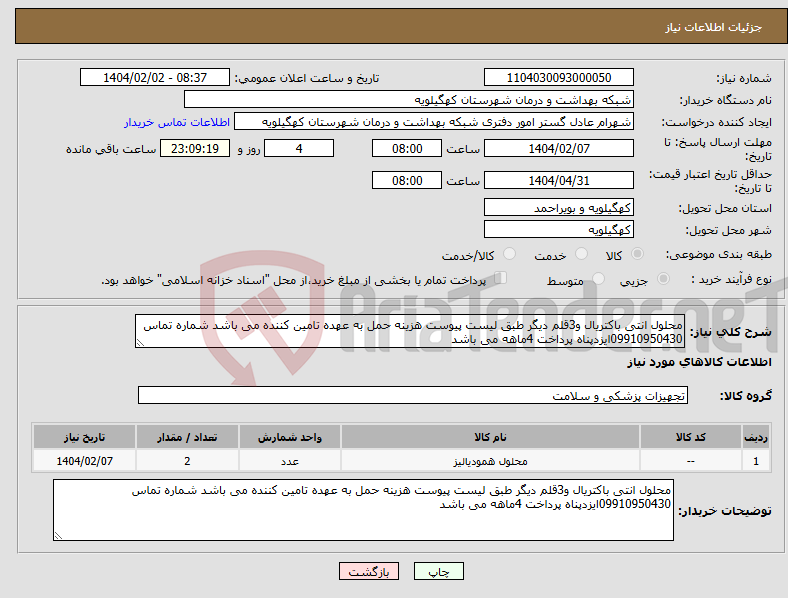This screenshot has width=788, height=598.
Task: Click the announcement date field 1404/02/02 - 08:37
Action: pyautogui.click(x=155, y=77)
